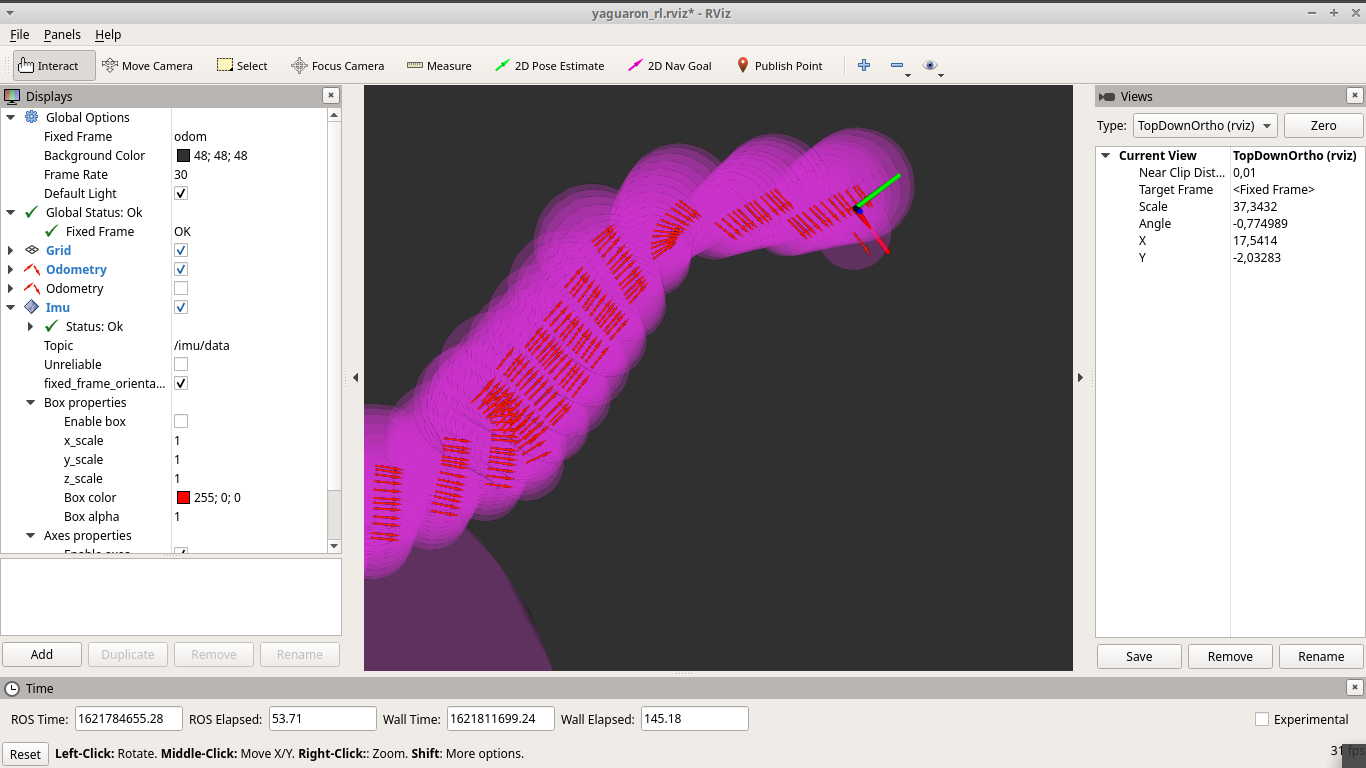
Task: Activate the Publish Point tool
Action: (x=779, y=66)
